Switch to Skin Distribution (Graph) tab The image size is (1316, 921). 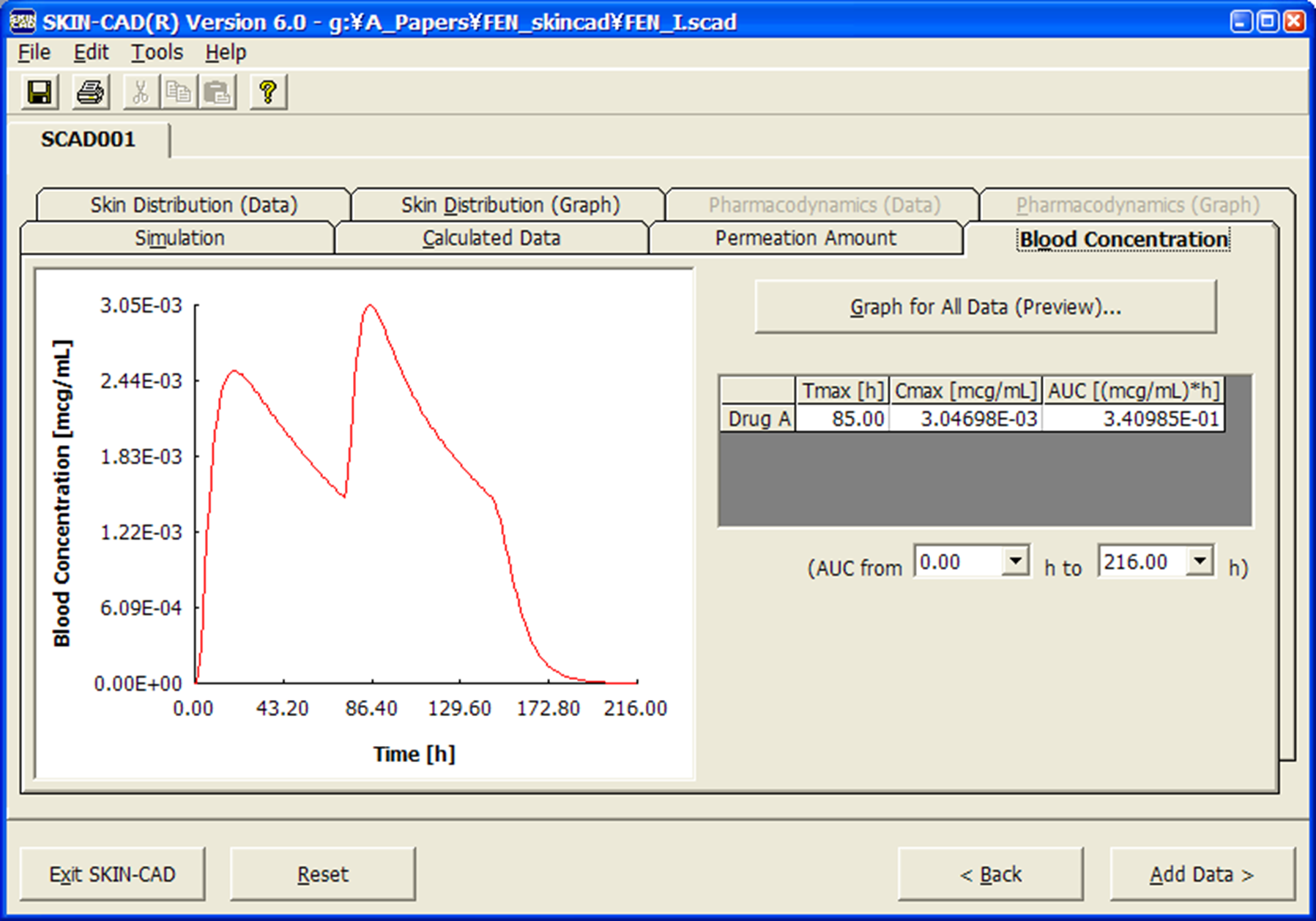(510, 205)
